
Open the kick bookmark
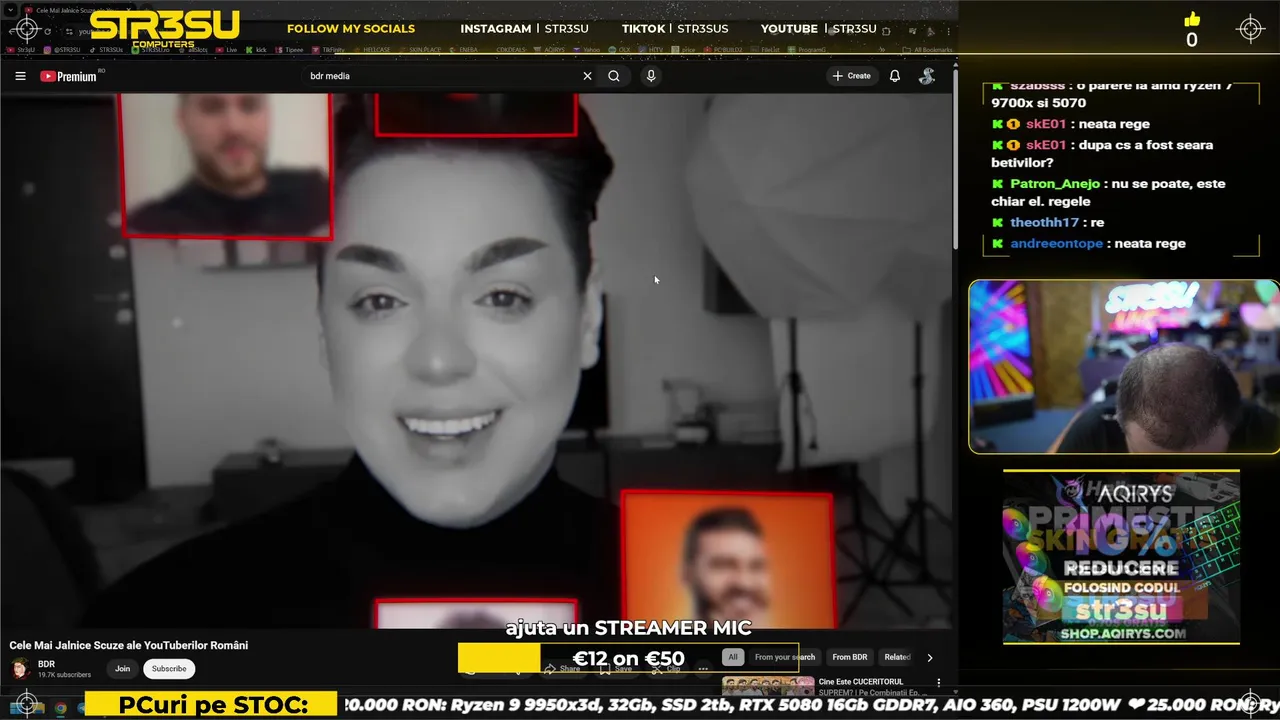click(257, 49)
